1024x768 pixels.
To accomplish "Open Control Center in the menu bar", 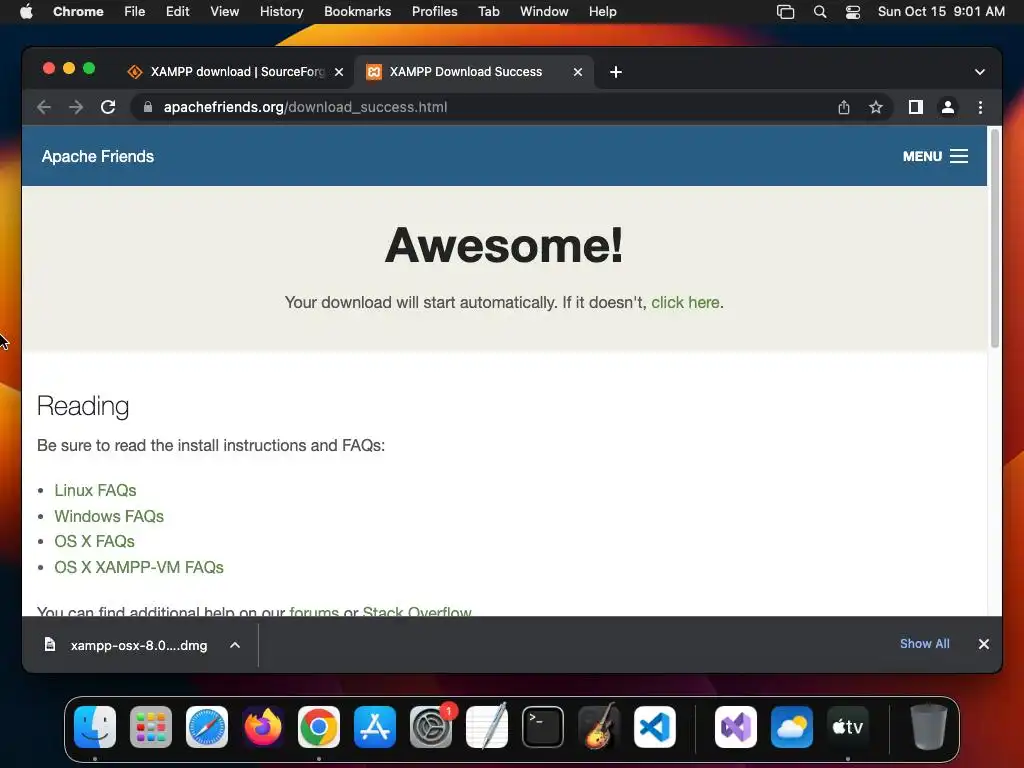I will click(x=853, y=12).
